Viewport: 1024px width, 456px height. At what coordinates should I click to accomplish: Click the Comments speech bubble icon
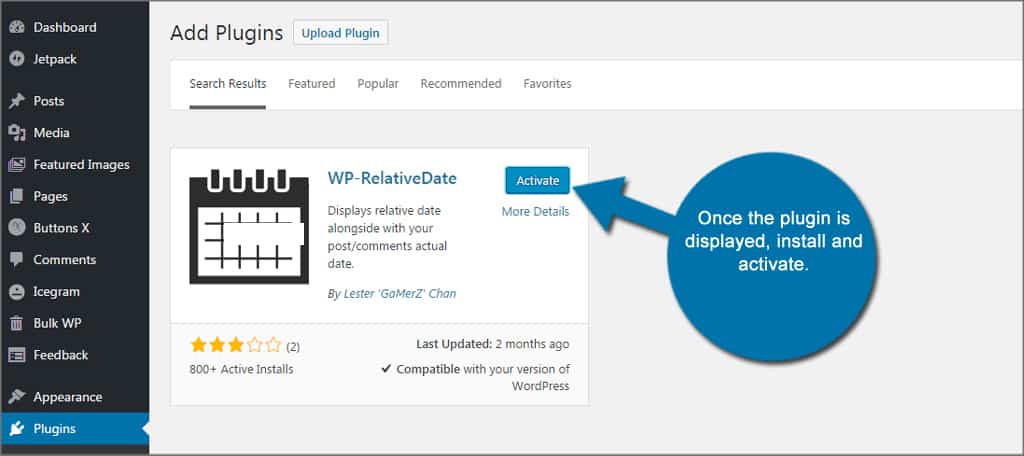(x=17, y=259)
